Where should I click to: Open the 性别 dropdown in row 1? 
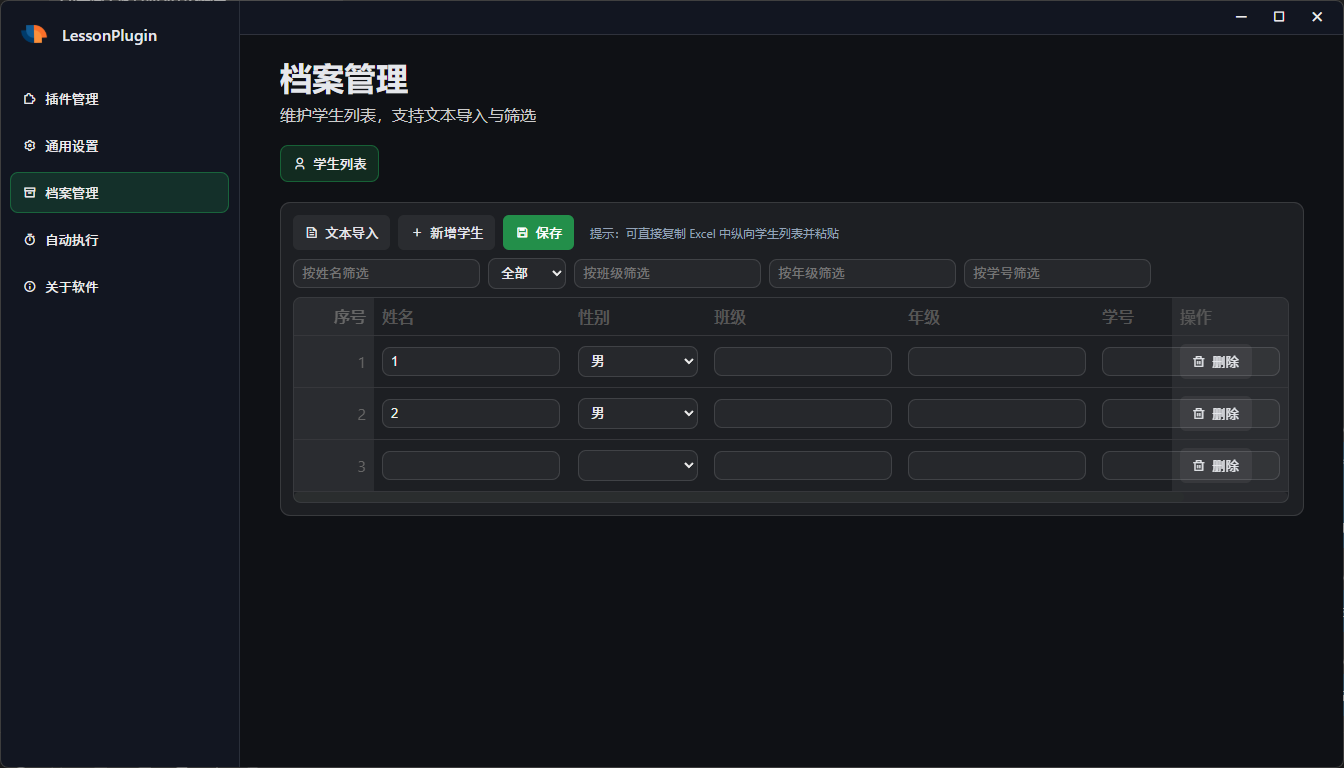(x=637, y=362)
